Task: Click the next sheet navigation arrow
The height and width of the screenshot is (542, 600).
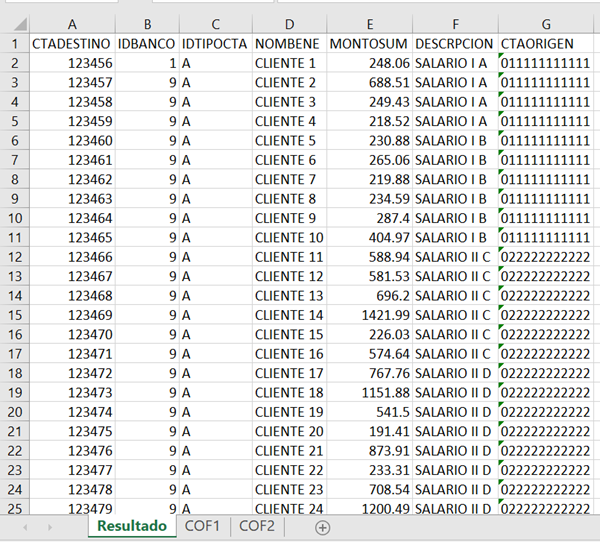Action: click(49, 527)
